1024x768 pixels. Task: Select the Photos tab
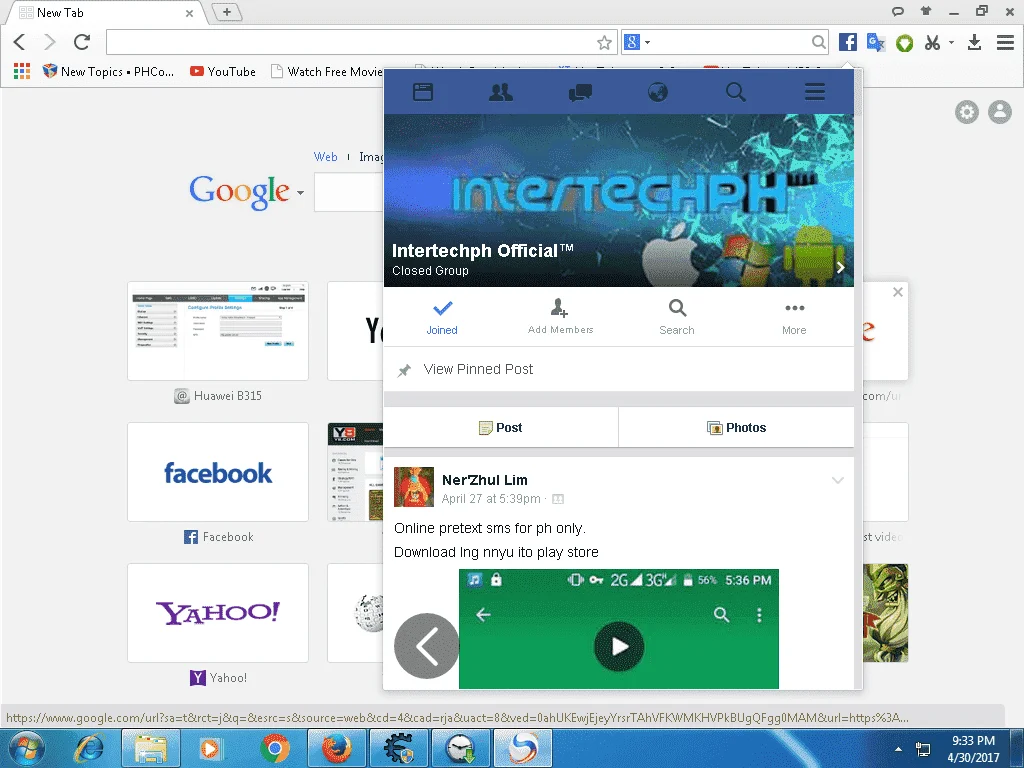click(x=737, y=428)
